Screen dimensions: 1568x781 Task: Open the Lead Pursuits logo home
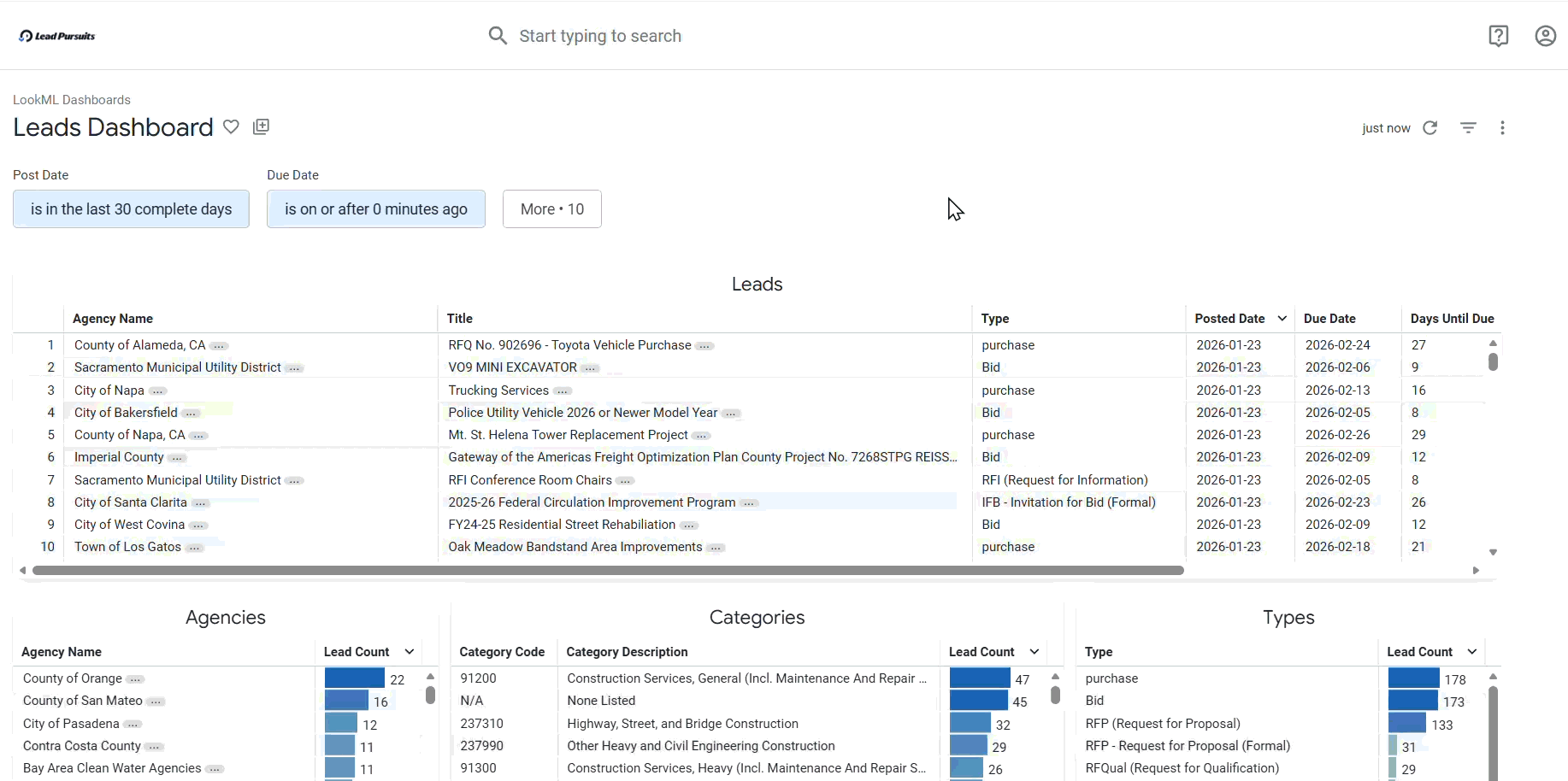[x=57, y=36]
